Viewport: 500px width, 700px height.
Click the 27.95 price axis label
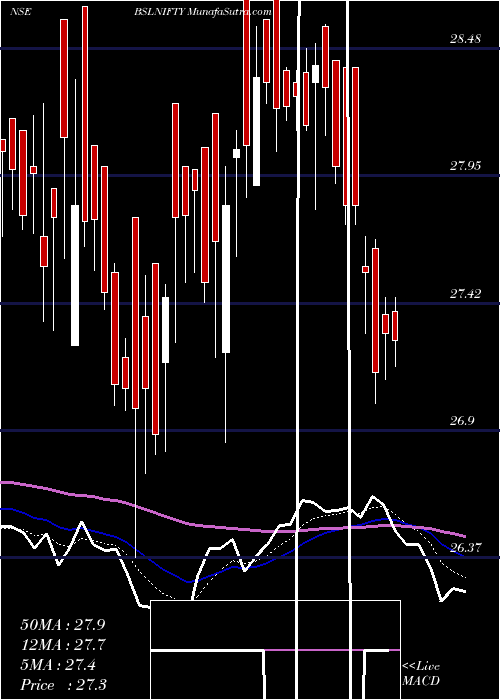click(x=465, y=167)
